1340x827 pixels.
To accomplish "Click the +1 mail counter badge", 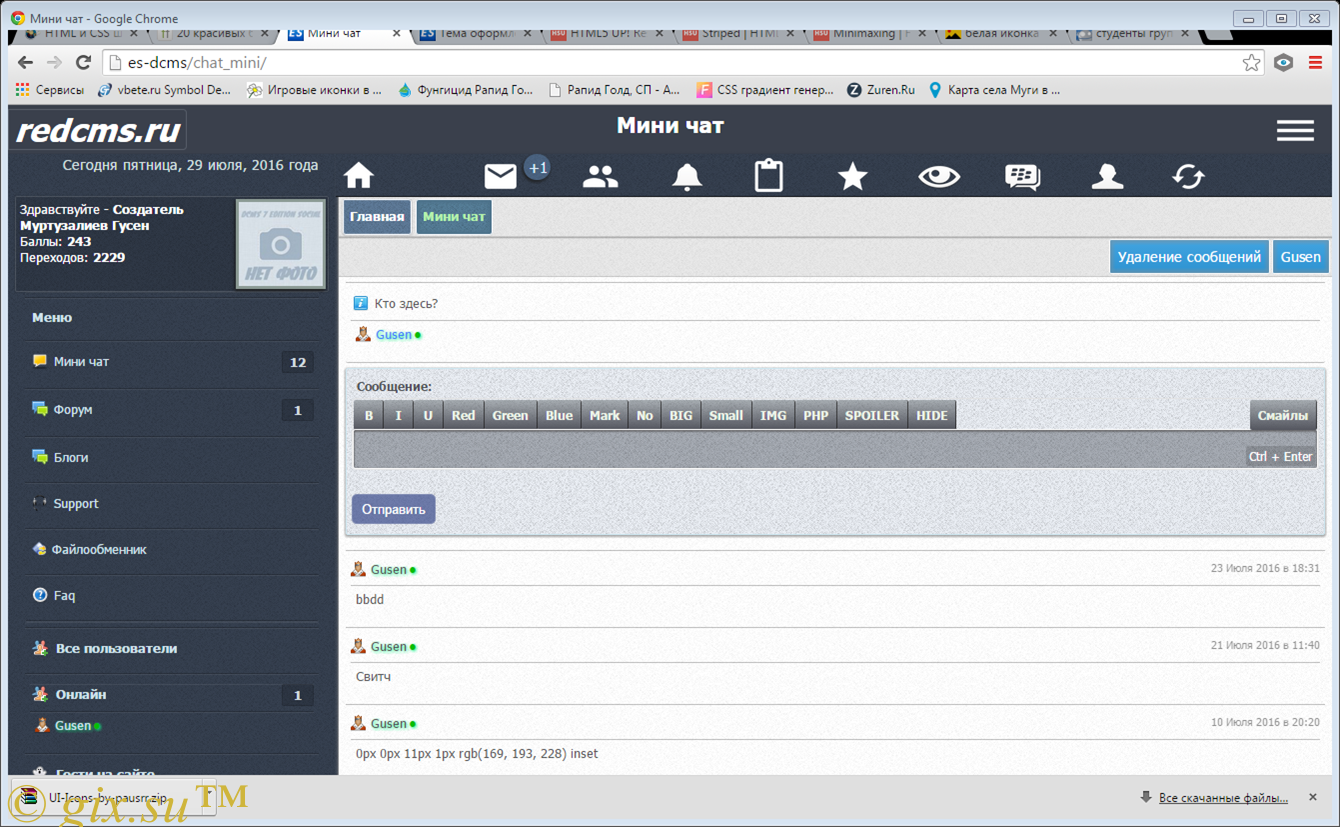I will click(538, 168).
